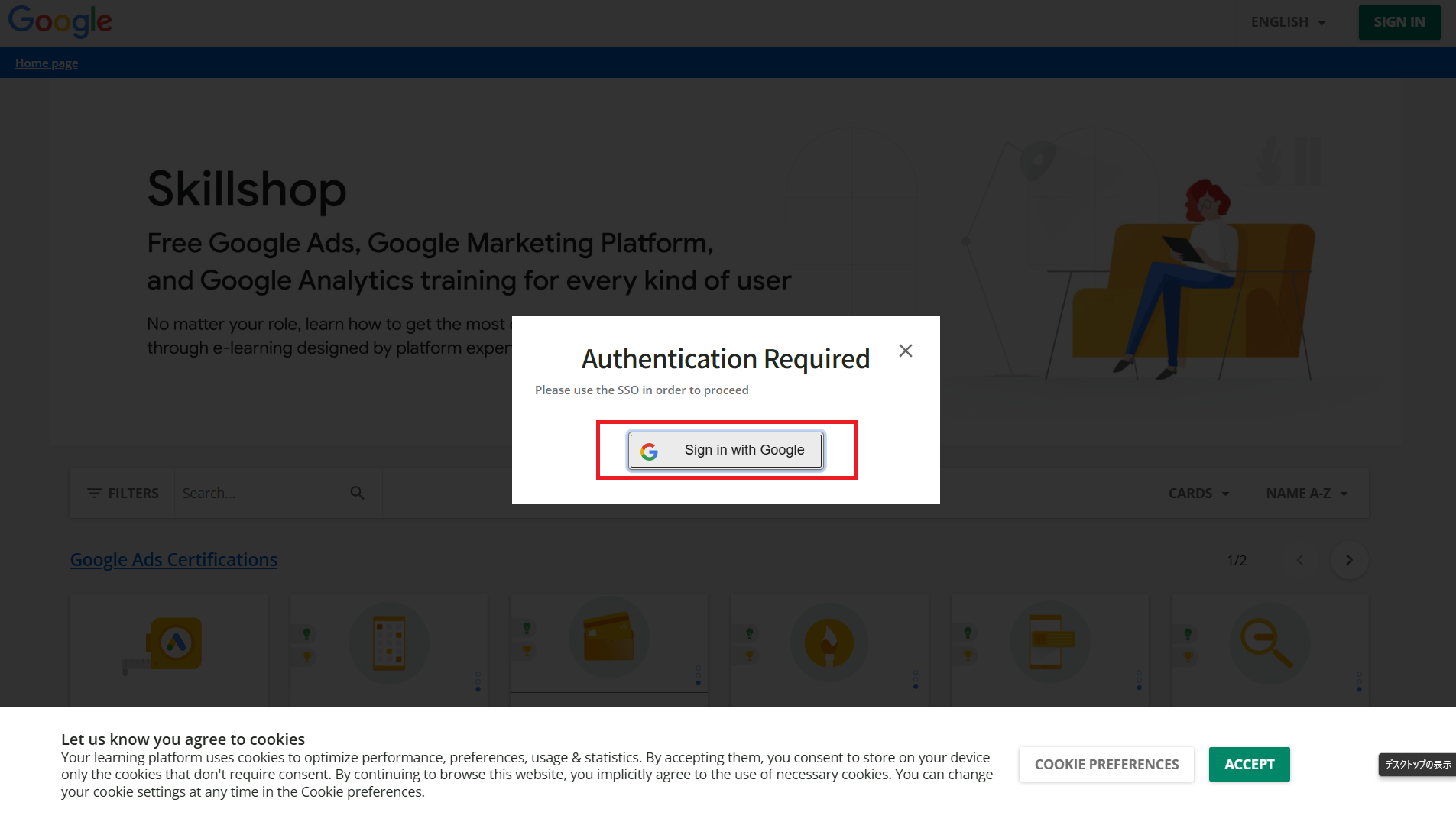Click green badge on magnifying glass card

tap(1188, 633)
